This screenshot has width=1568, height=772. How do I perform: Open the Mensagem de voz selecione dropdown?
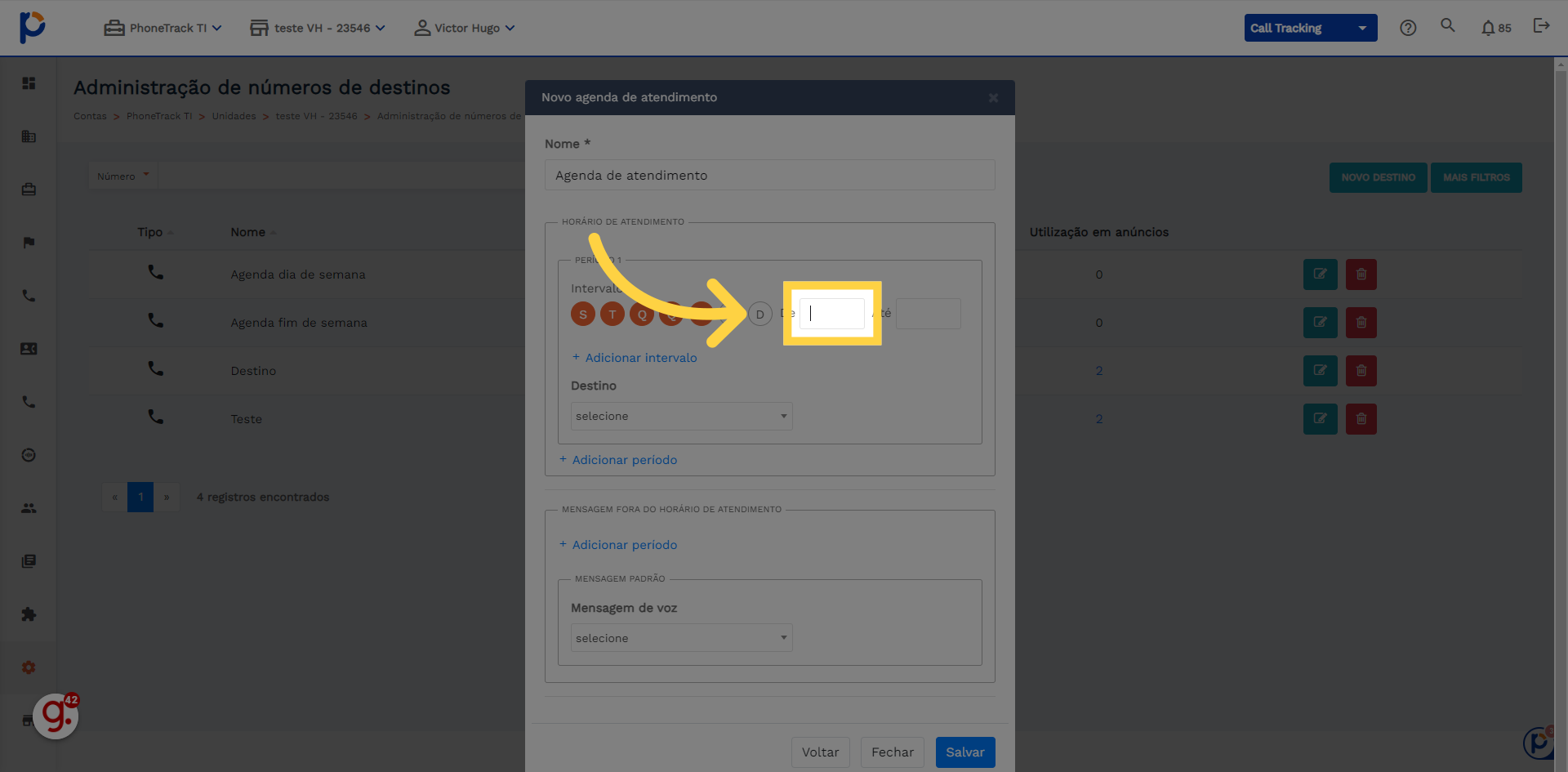pyautogui.click(x=681, y=638)
